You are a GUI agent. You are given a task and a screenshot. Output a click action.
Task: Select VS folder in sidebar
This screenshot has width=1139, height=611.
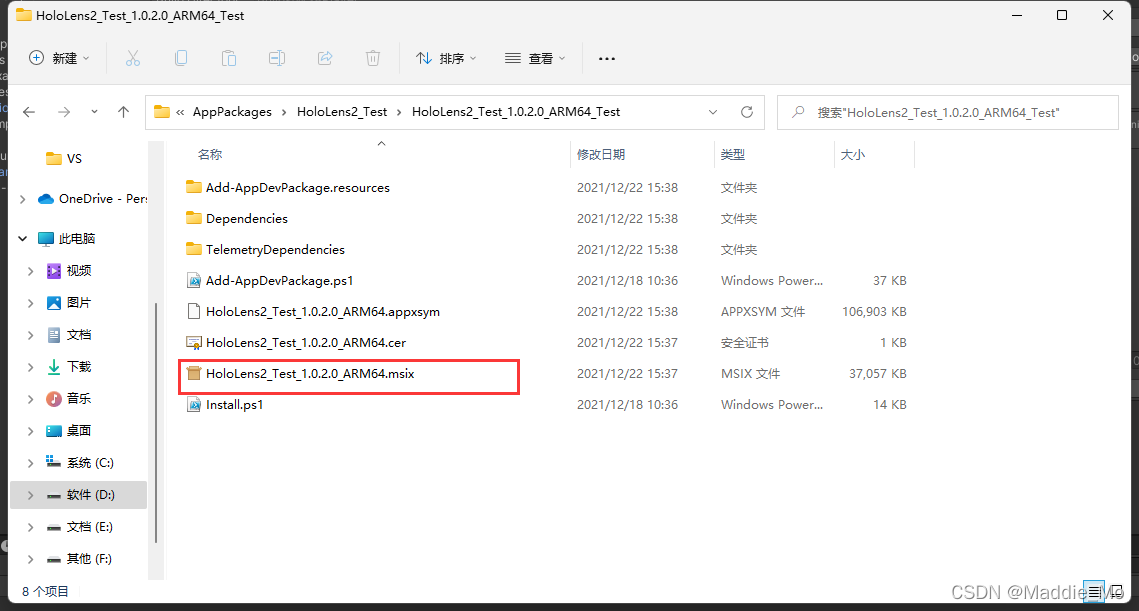pyautogui.click(x=64, y=158)
